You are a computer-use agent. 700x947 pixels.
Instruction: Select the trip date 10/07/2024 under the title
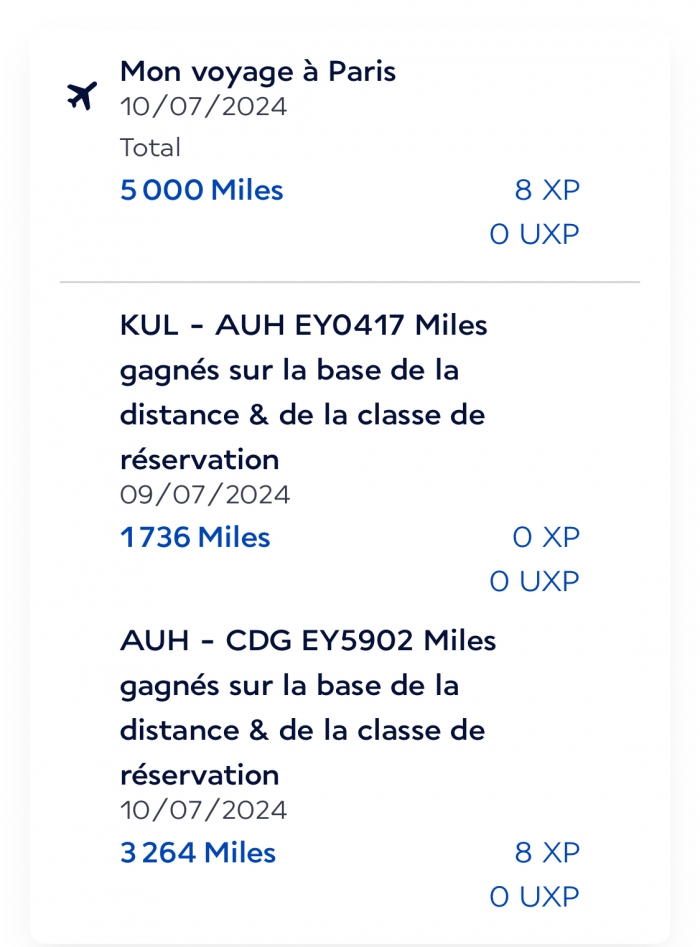click(x=204, y=107)
